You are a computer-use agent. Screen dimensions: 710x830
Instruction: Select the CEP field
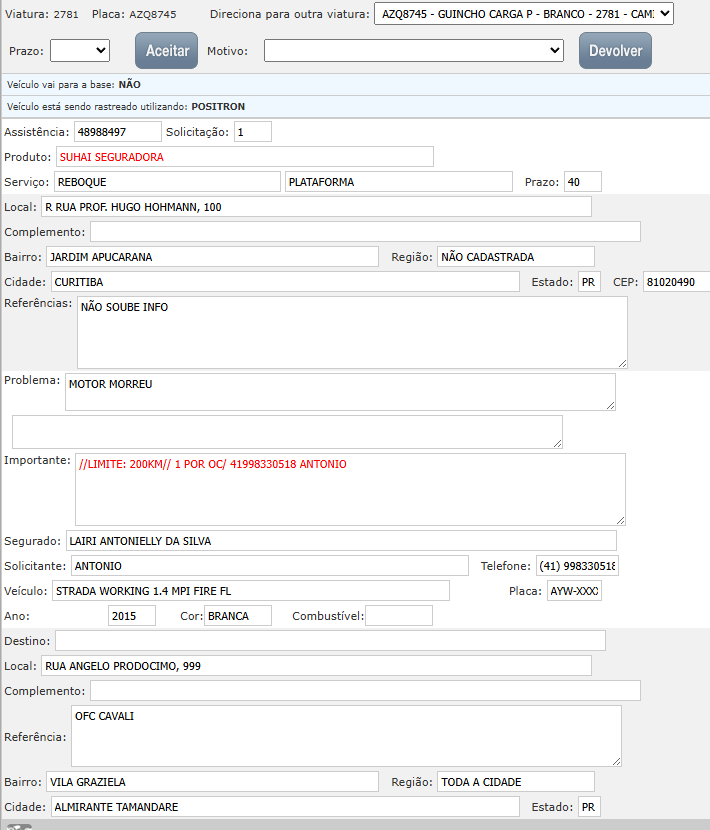pos(676,282)
